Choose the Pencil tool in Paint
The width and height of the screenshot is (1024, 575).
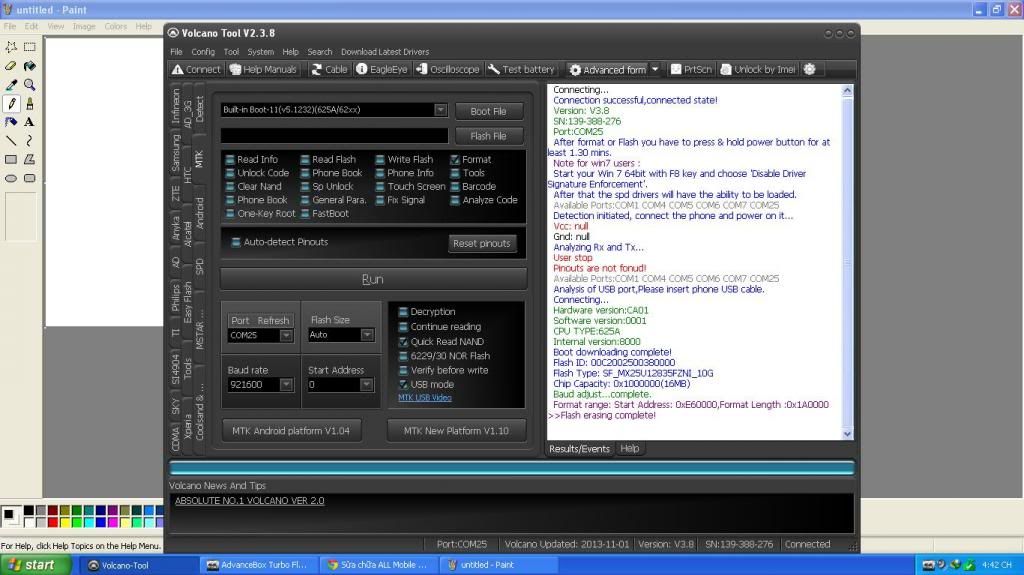11,103
